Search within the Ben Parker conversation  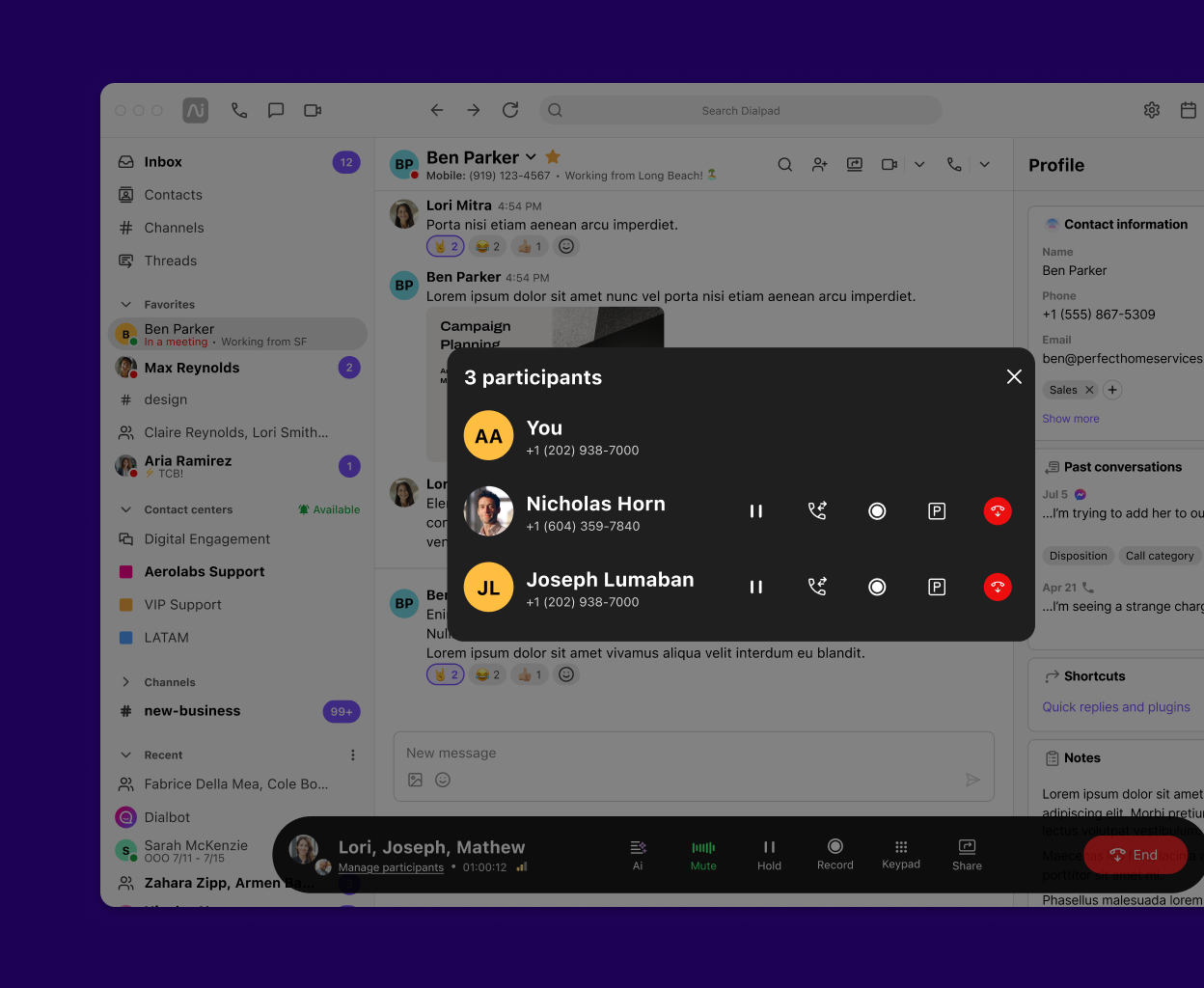pos(784,164)
